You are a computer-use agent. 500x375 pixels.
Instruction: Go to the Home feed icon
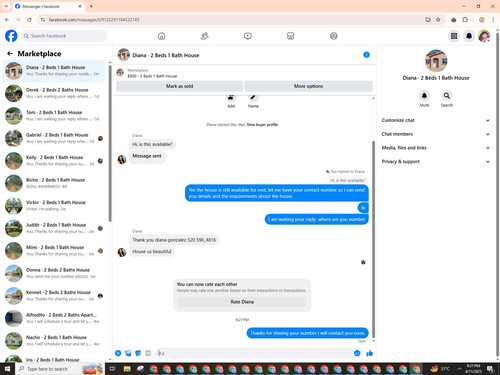[161, 36]
